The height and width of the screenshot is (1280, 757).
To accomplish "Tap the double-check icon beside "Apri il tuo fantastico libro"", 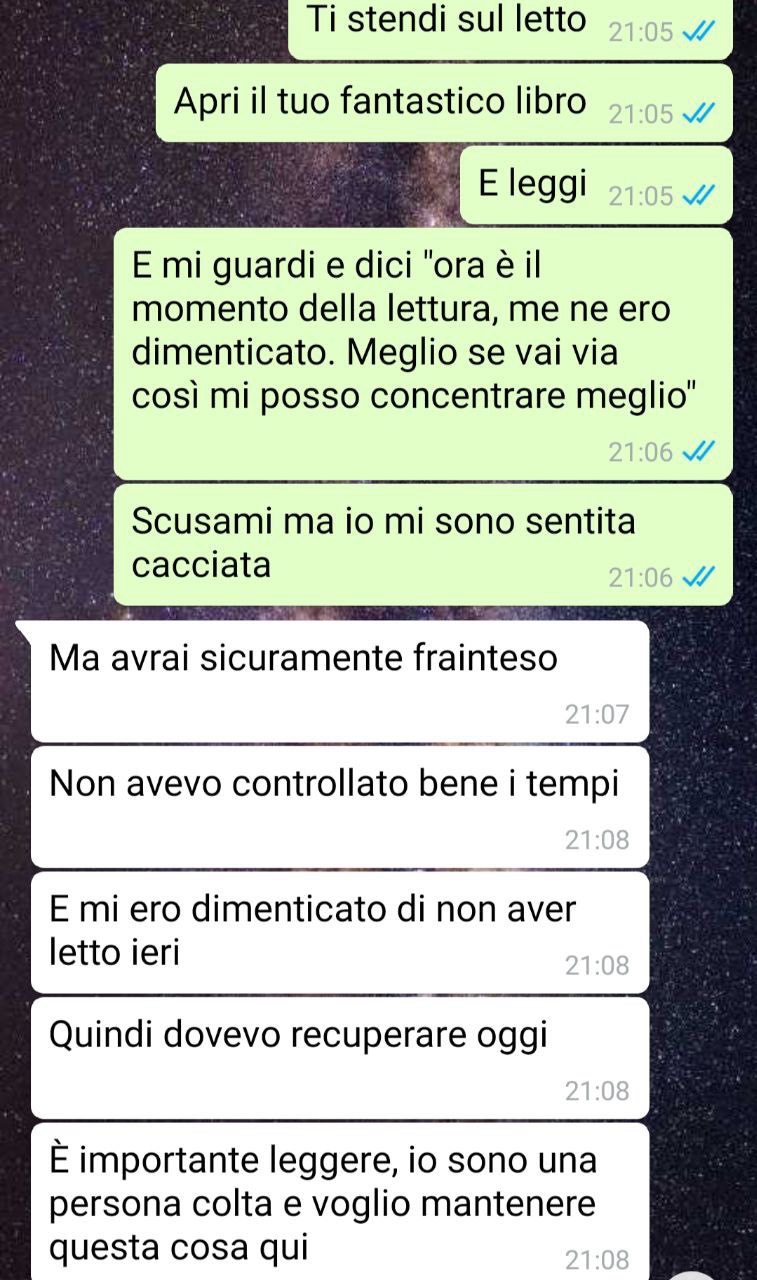I will [698, 114].
